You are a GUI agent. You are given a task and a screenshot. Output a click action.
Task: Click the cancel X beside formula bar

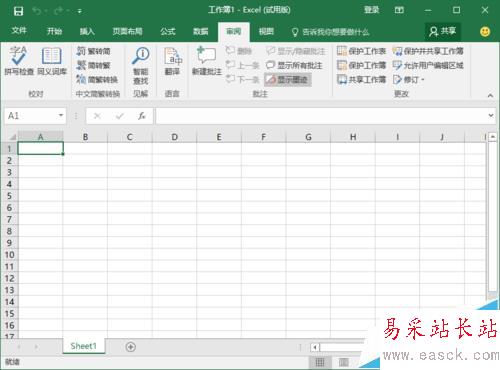click(x=97, y=116)
